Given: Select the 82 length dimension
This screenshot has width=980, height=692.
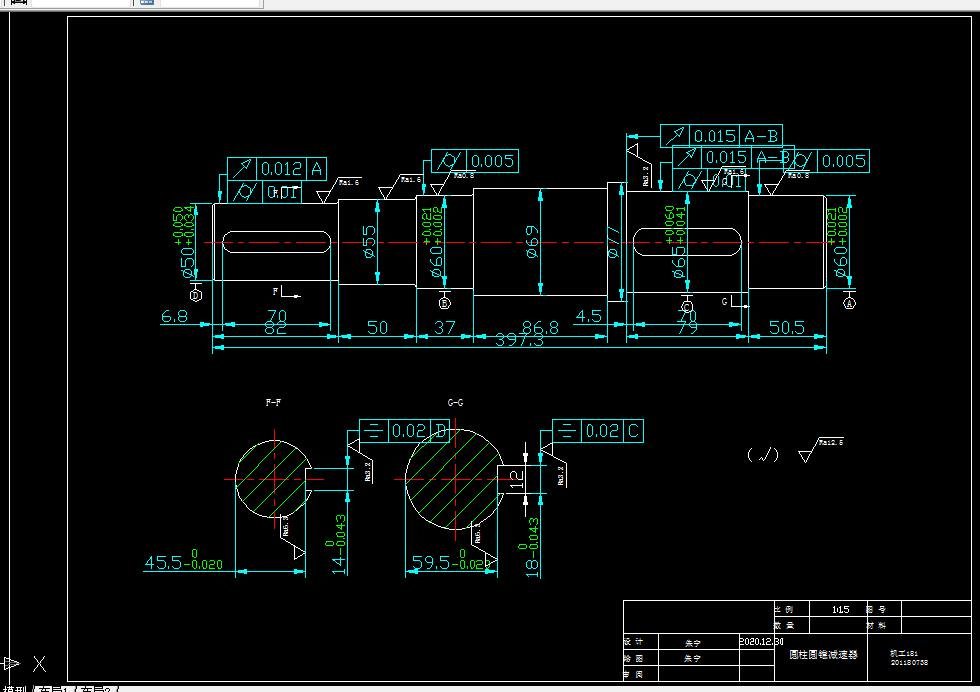Looking at the screenshot, I should click(275, 329).
